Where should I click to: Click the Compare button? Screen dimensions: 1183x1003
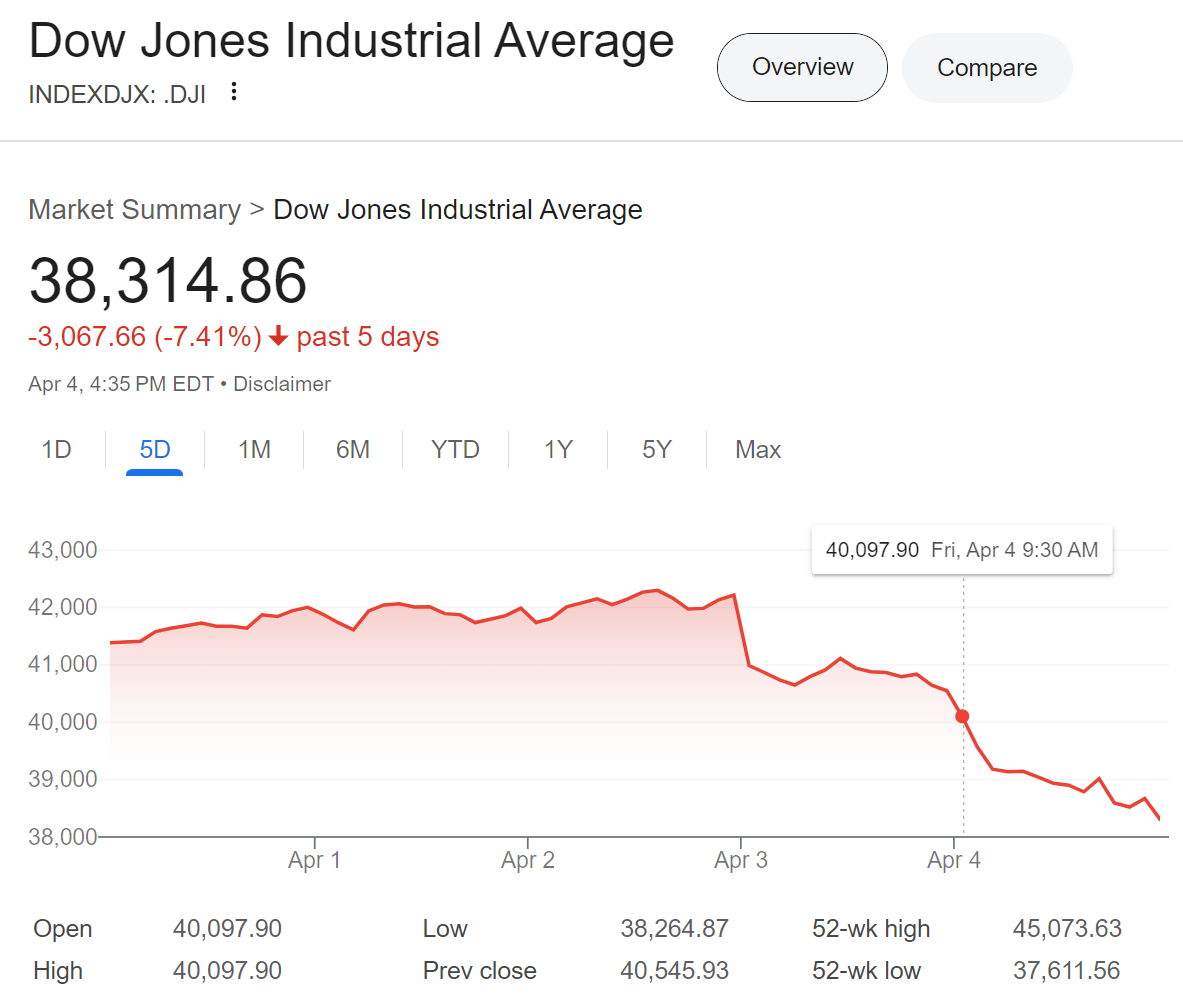987,68
